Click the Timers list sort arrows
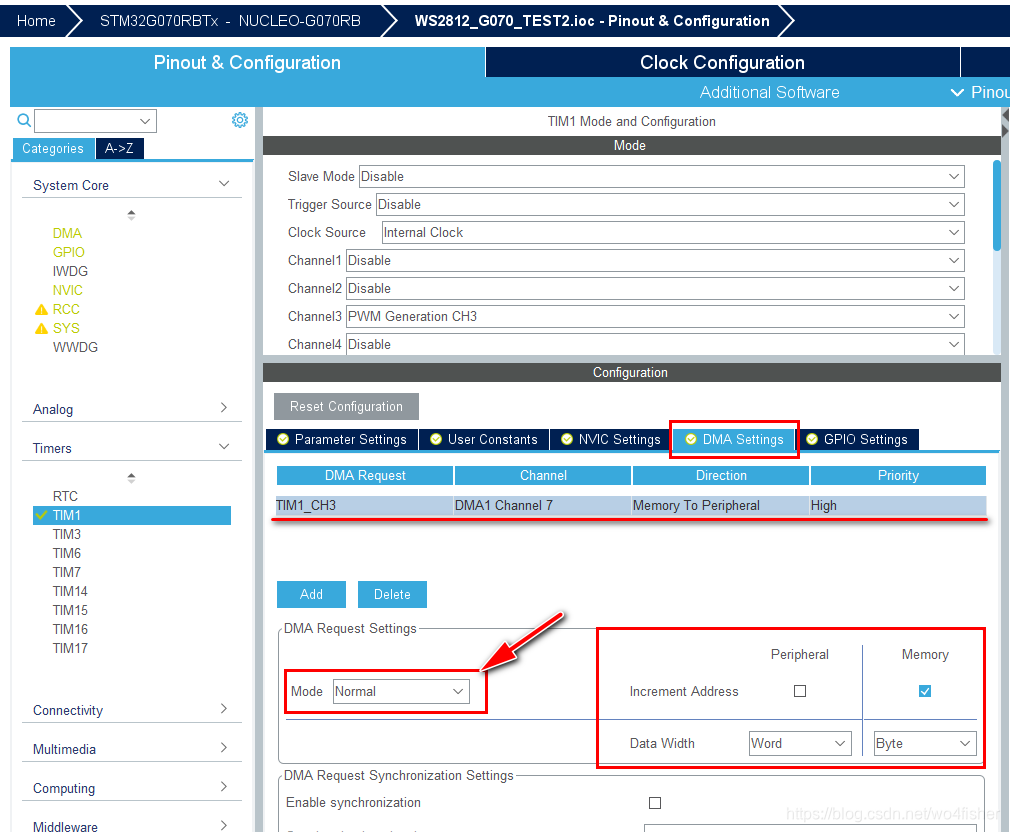This screenshot has height=832, width=1010. 131,478
